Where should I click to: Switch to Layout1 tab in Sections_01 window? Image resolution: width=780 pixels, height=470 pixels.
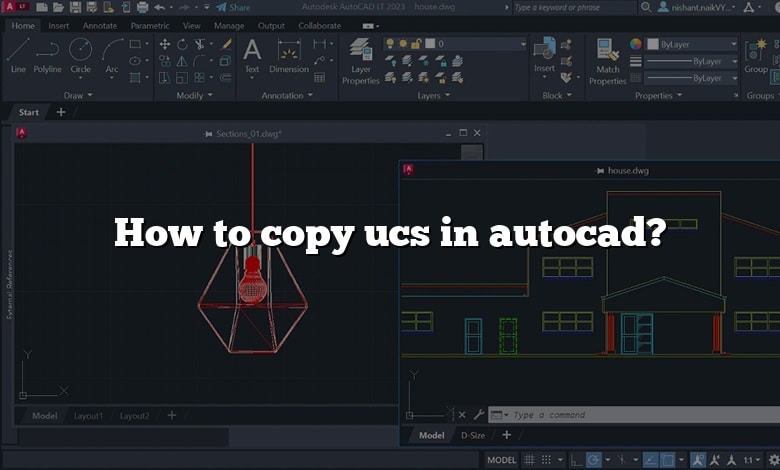click(88, 416)
